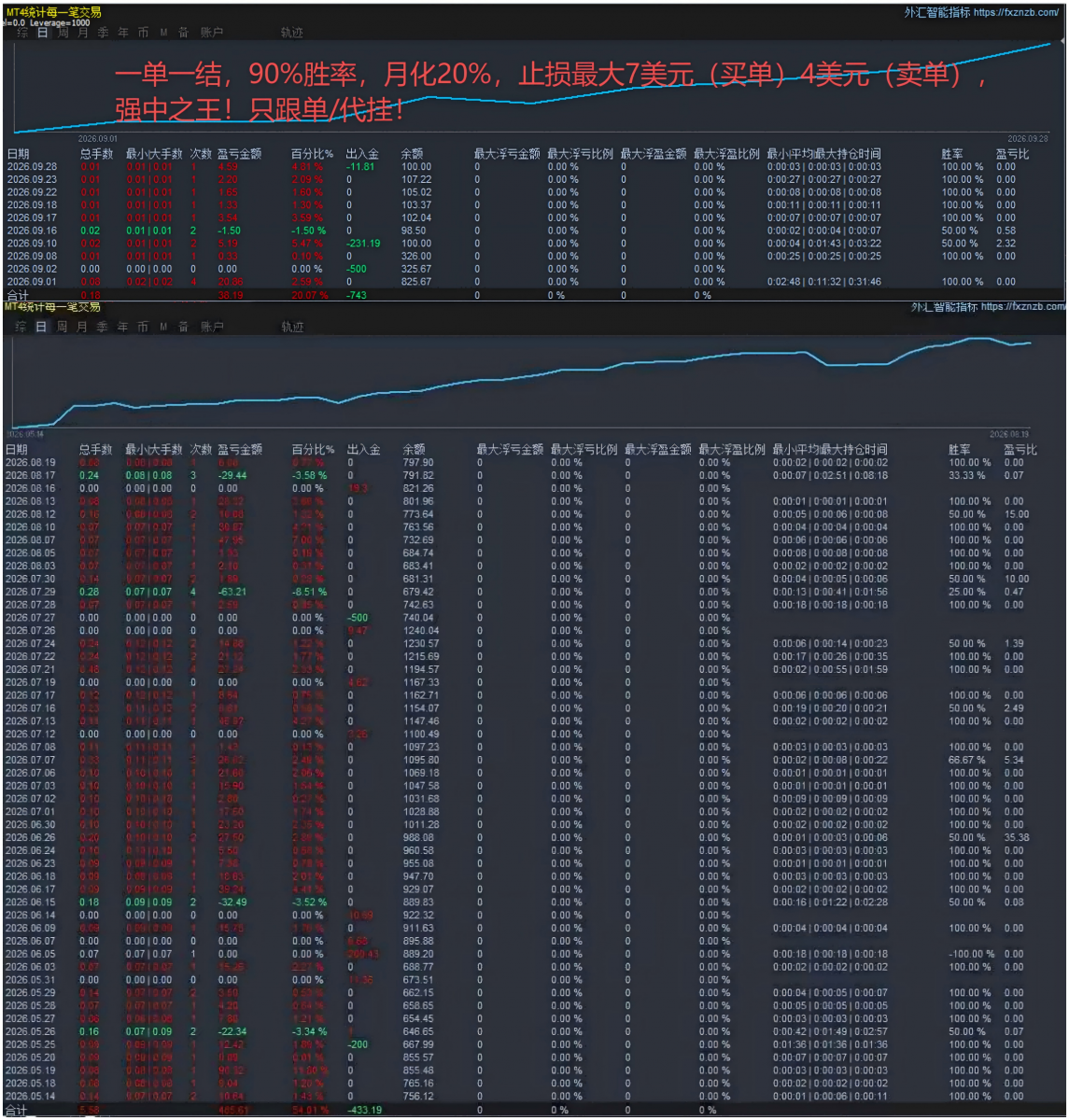Screen dimensions: 1069x1120
Task: Select the 年 tab in lower panel
Action: pyautogui.click(x=122, y=327)
